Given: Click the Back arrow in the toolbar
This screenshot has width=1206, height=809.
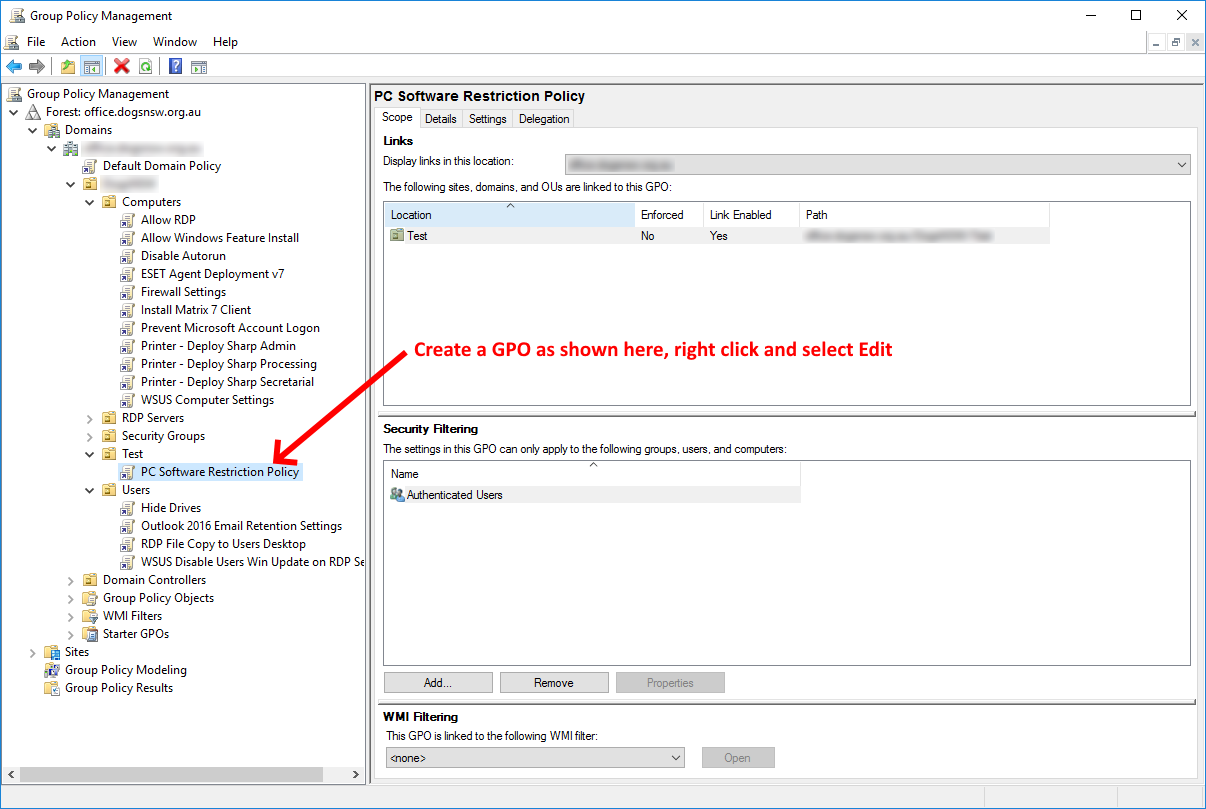Looking at the screenshot, I should [x=14, y=67].
